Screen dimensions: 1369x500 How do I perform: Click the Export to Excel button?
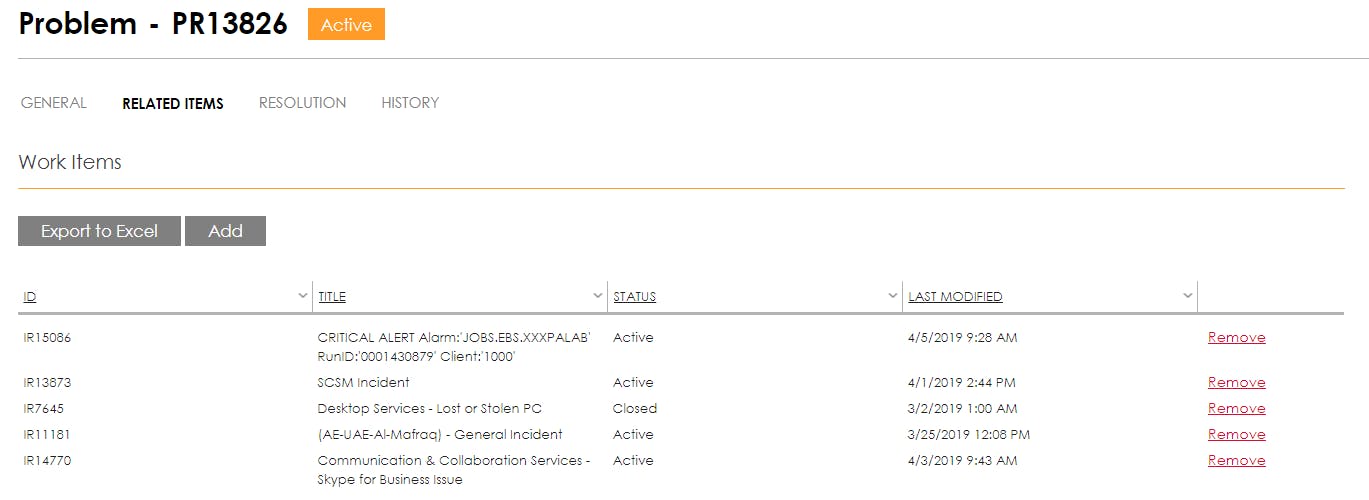point(99,231)
